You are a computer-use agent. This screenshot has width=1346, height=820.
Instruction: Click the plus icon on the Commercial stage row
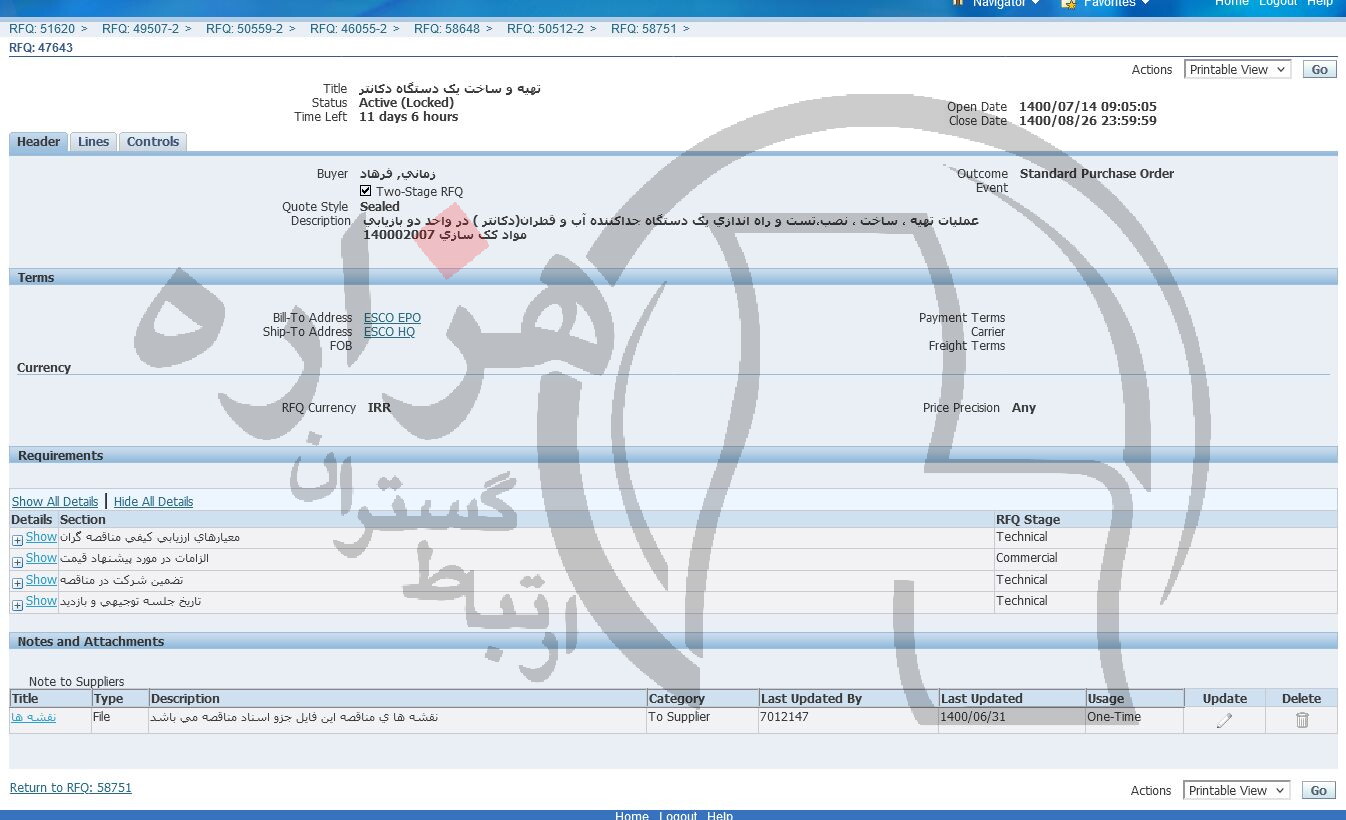click(17, 561)
